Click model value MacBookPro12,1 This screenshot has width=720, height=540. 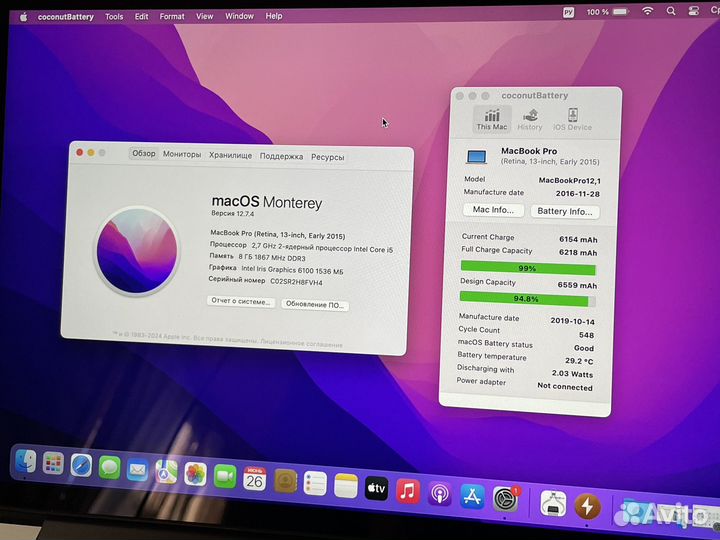coord(569,180)
